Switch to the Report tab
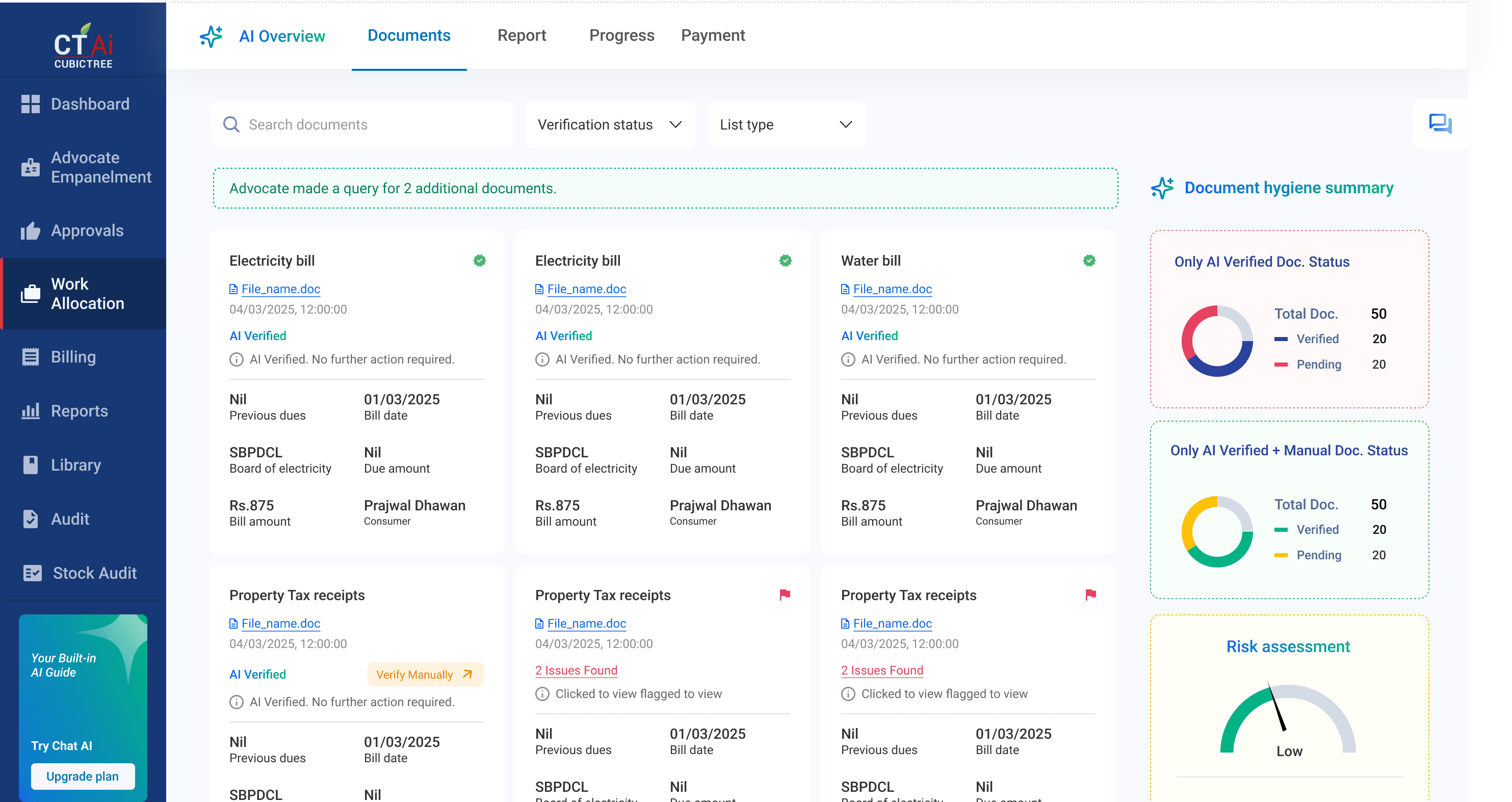 (x=521, y=35)
